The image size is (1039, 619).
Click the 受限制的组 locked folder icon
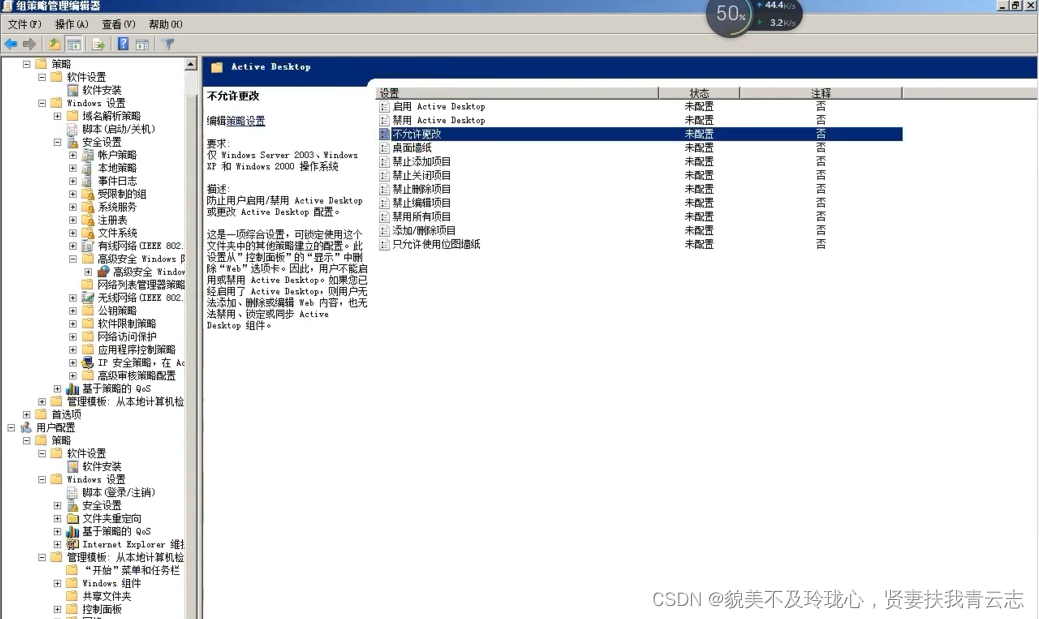[x=87, y=194]
